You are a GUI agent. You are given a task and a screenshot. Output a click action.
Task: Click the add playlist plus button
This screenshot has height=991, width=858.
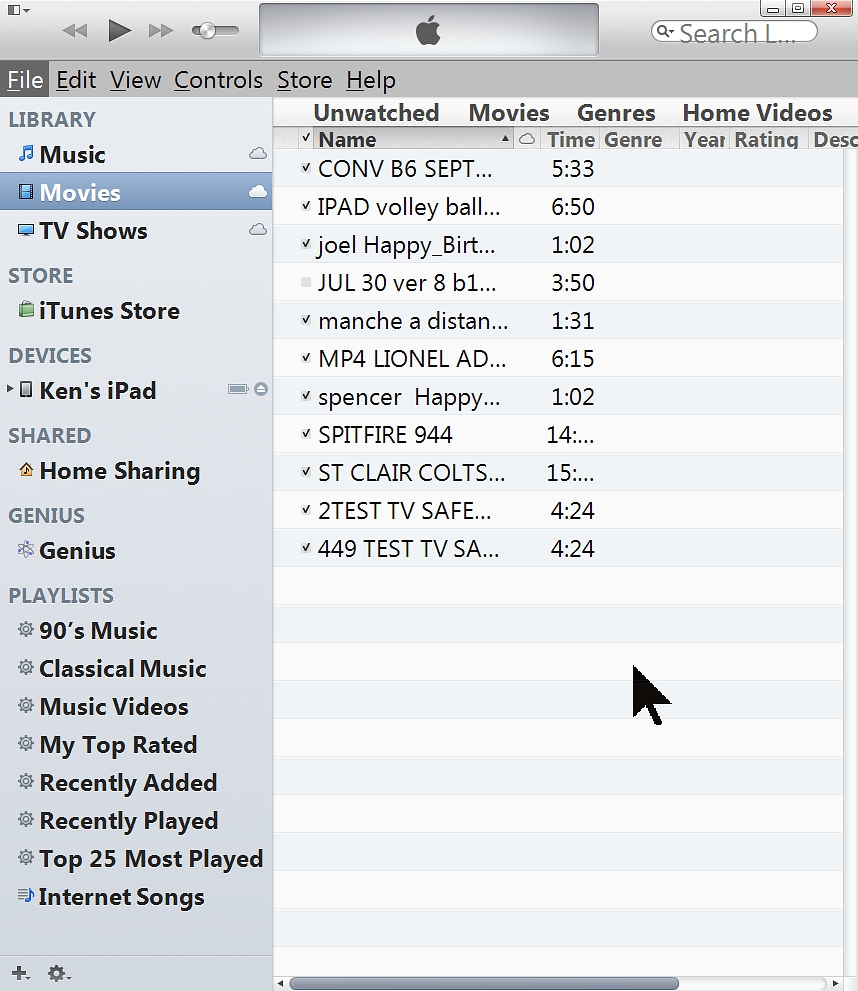[20, 973]
